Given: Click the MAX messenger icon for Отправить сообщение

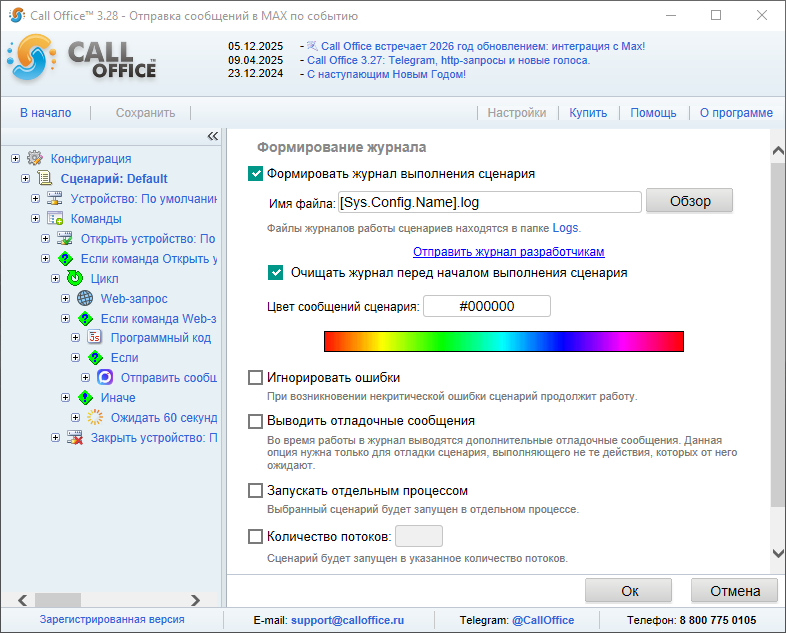Looking at the screenshot, I should click(104, 378).
